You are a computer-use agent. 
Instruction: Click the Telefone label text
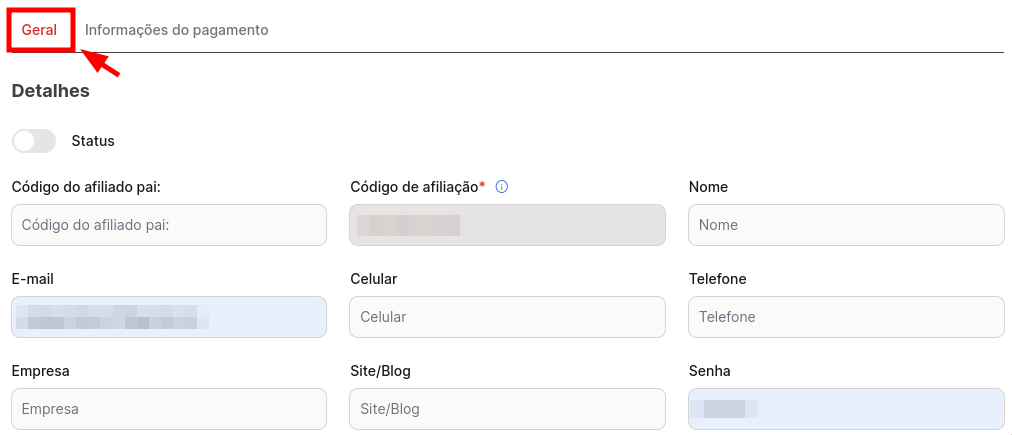click(718, 279)
